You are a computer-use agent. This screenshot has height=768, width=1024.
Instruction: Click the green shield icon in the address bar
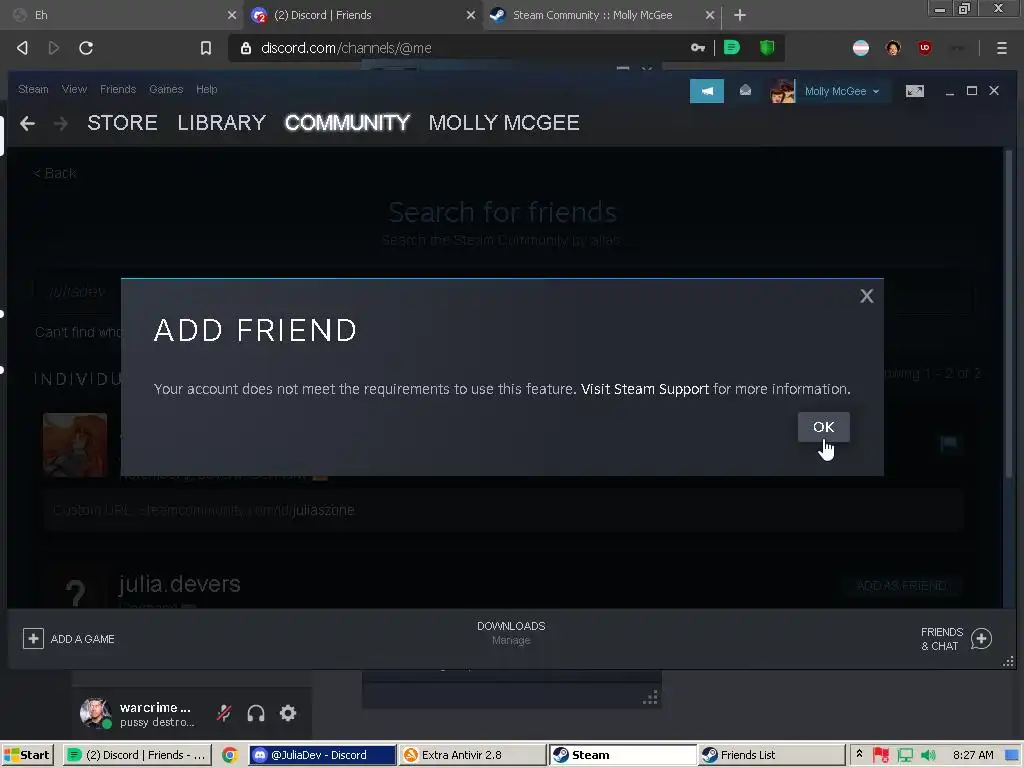767,48
